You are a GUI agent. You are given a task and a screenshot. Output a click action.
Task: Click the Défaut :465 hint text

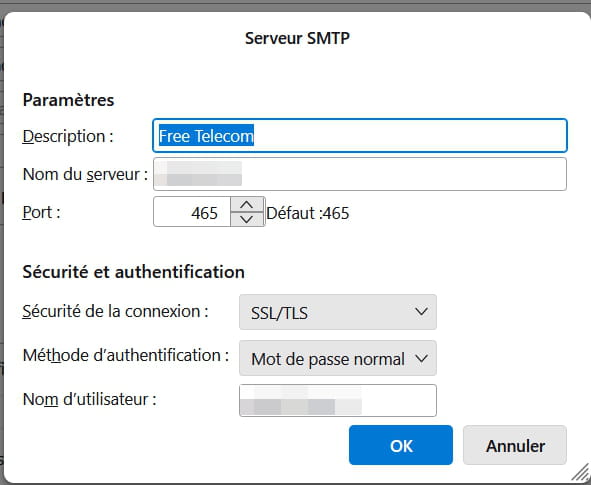[308, 213]
